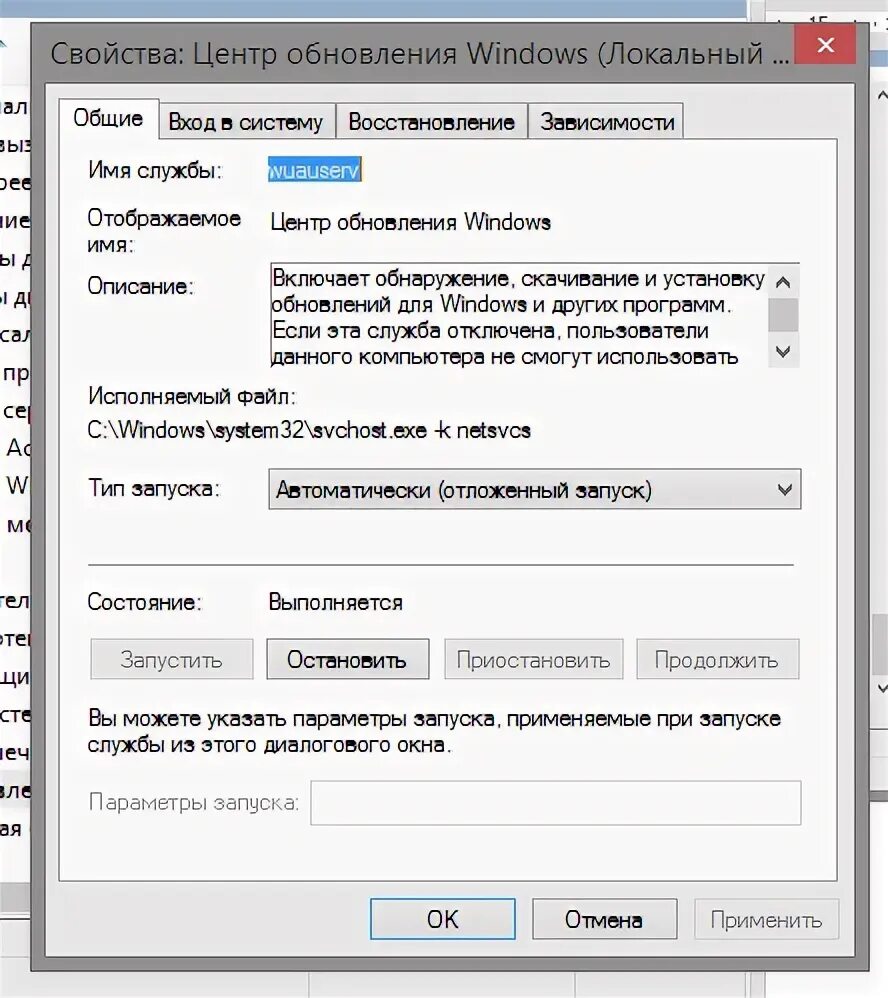Open the Тип запуска dropdown
Screen dimensions: 888x998
pyautogui.click(x=535, y=489)
